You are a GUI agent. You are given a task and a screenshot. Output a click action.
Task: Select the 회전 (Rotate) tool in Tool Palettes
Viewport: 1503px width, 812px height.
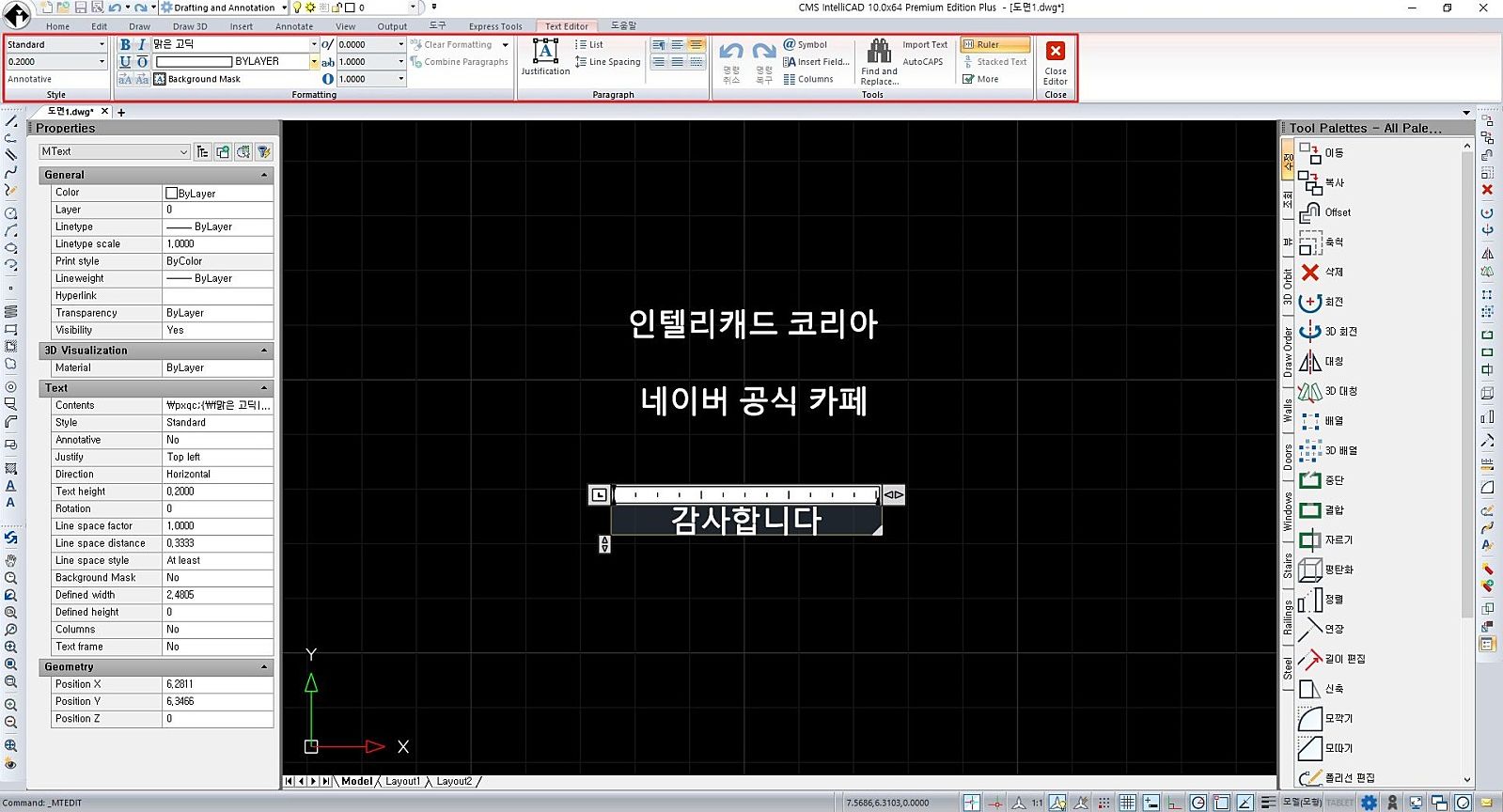(1322, 302)
